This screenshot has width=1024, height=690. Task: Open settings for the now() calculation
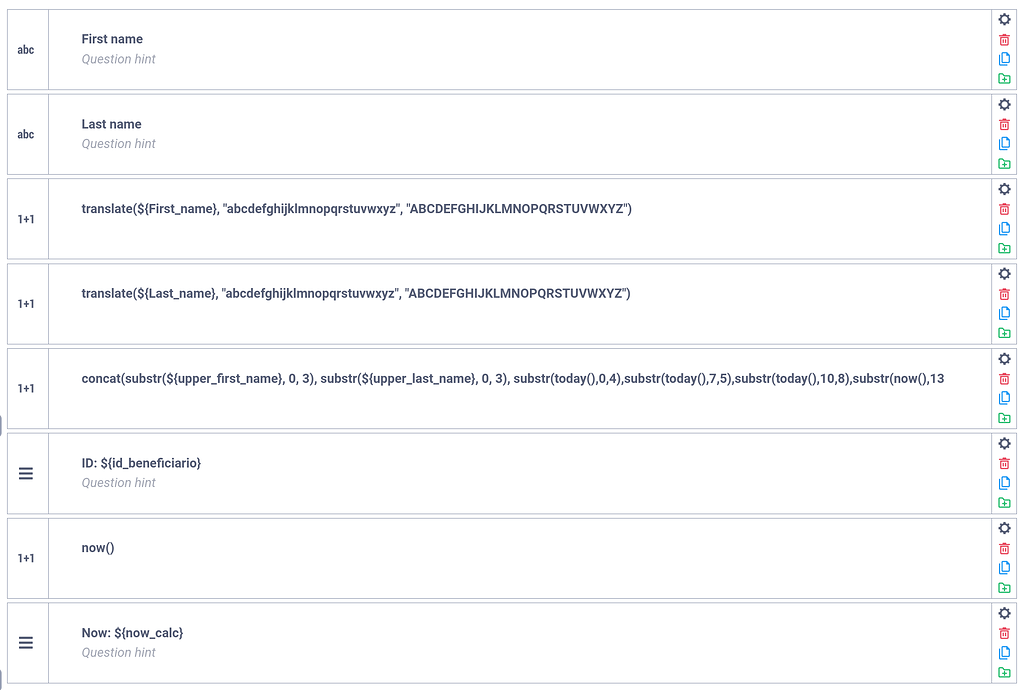tap(1004, 528)
